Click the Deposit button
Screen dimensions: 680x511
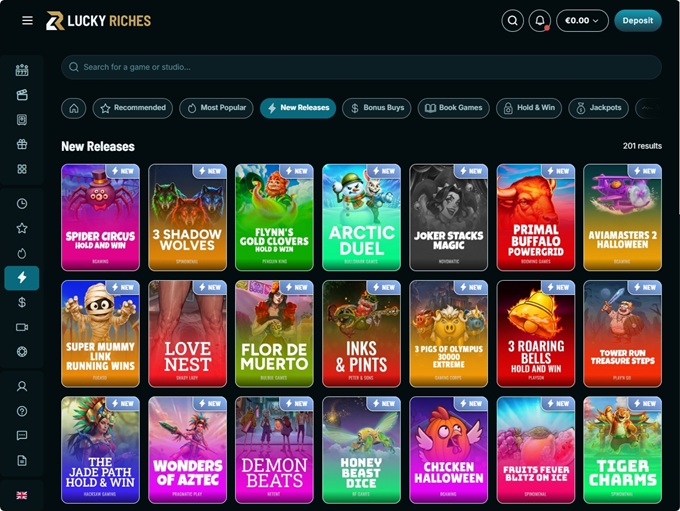(x=638, y=20)
